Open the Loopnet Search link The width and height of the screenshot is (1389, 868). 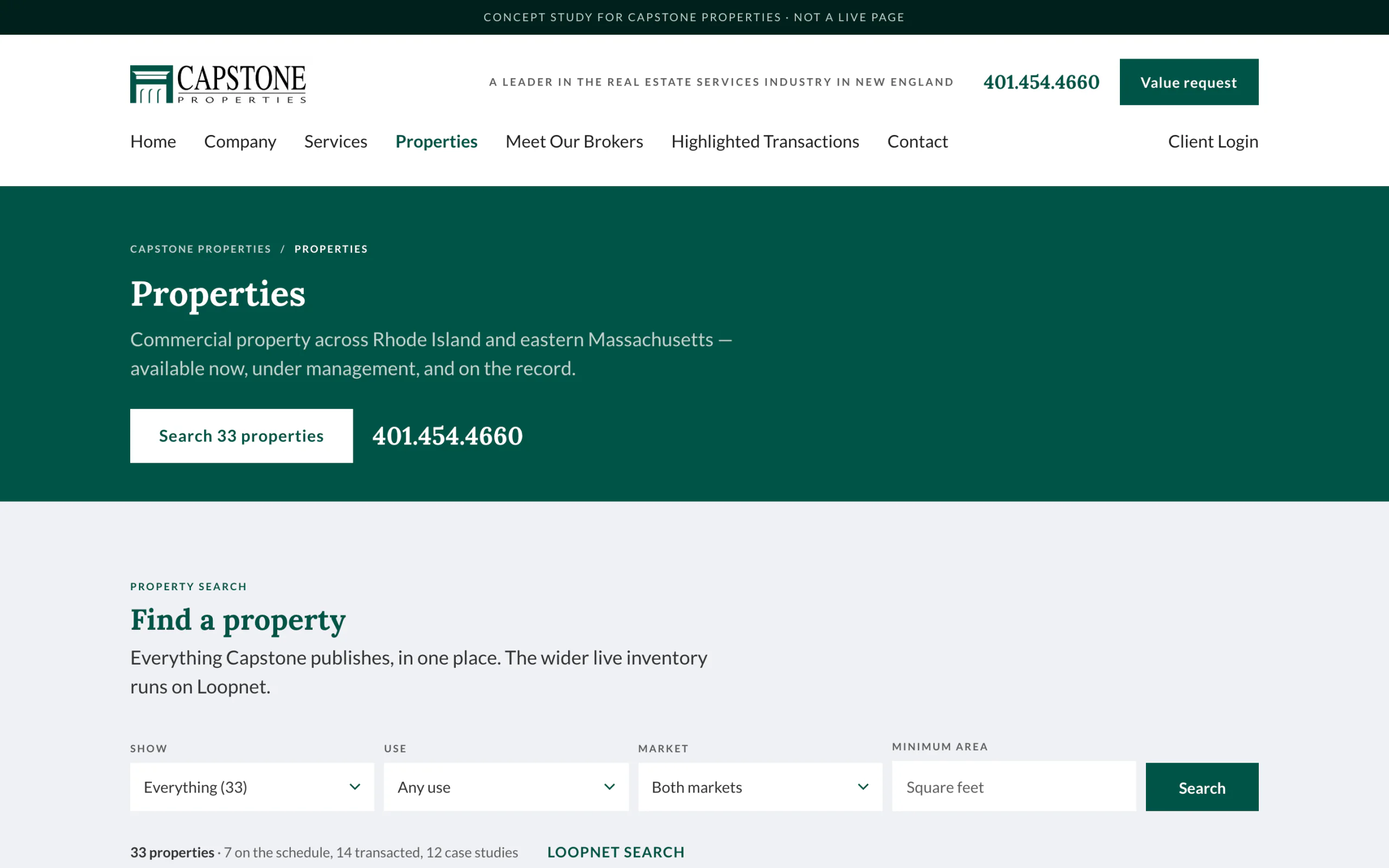(x=616, y=852)
